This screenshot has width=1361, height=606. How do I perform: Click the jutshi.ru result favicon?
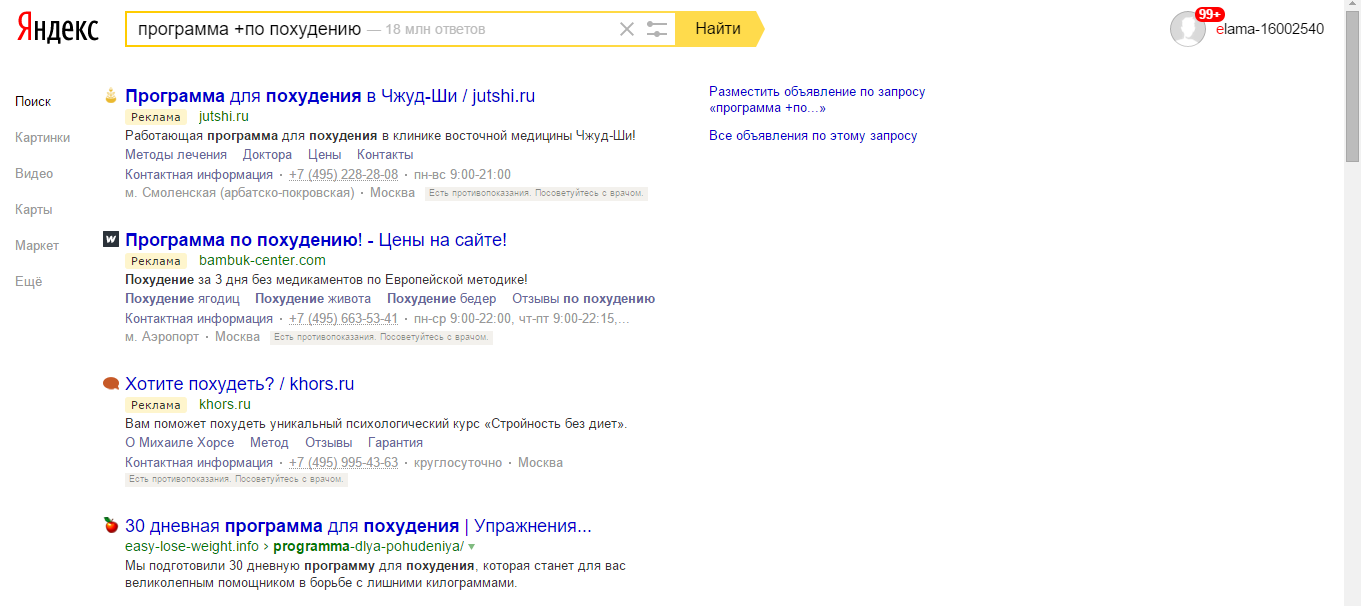point(108,95)
